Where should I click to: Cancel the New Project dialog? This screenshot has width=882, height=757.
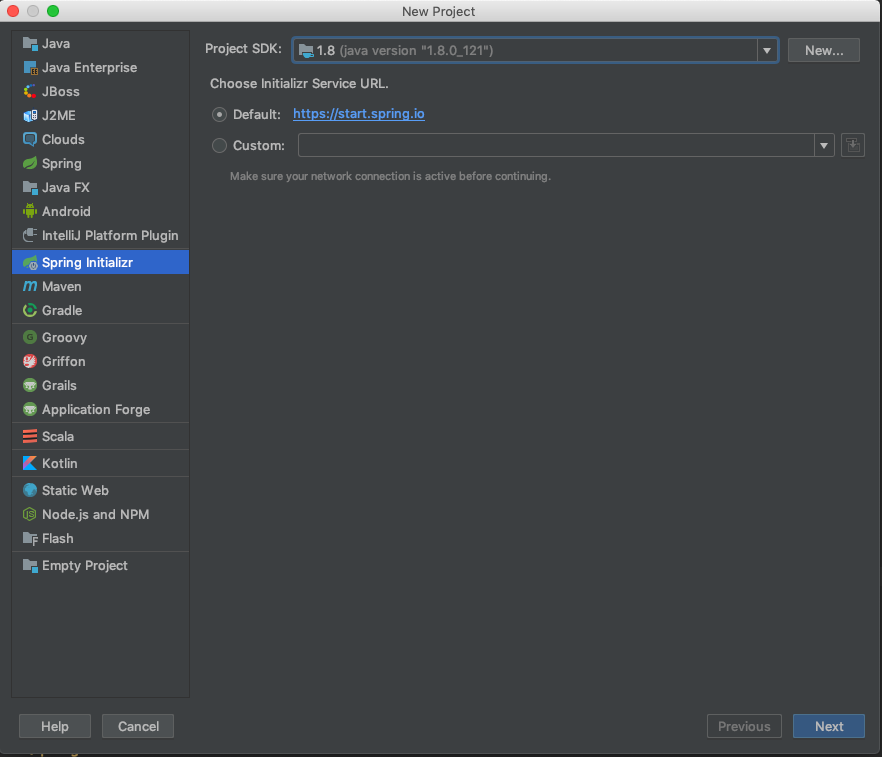point(138,726)
